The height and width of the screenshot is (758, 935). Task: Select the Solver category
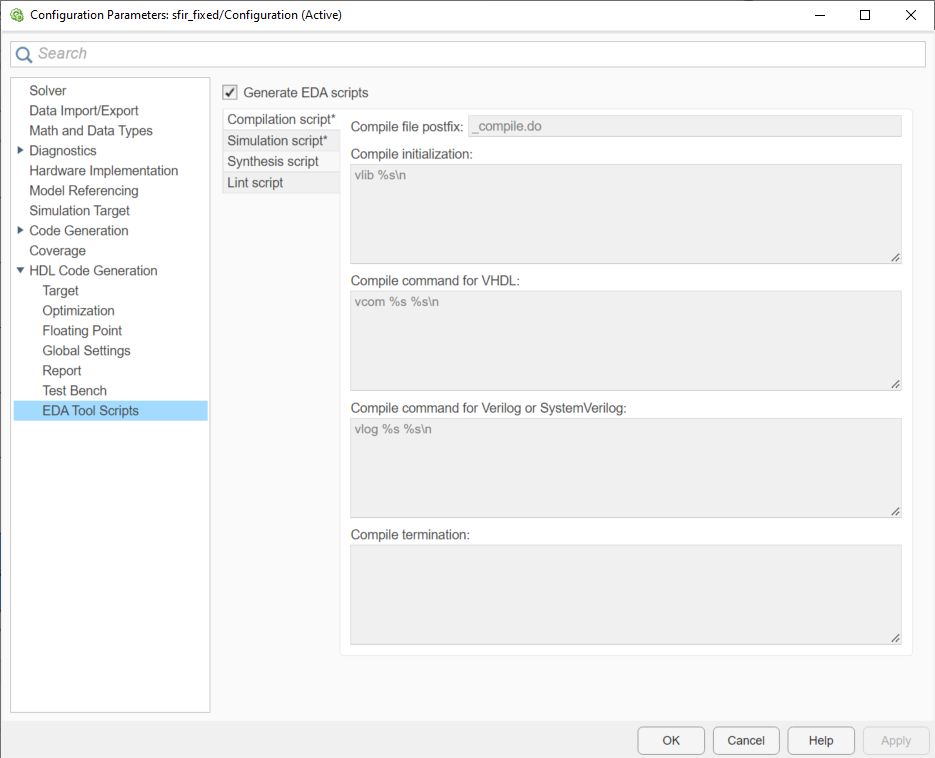(x=47, y=90)
